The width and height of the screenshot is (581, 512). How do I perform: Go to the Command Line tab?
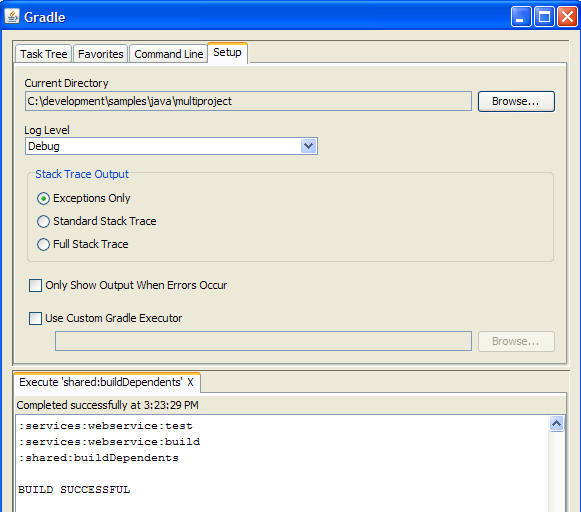click(169, 54)
